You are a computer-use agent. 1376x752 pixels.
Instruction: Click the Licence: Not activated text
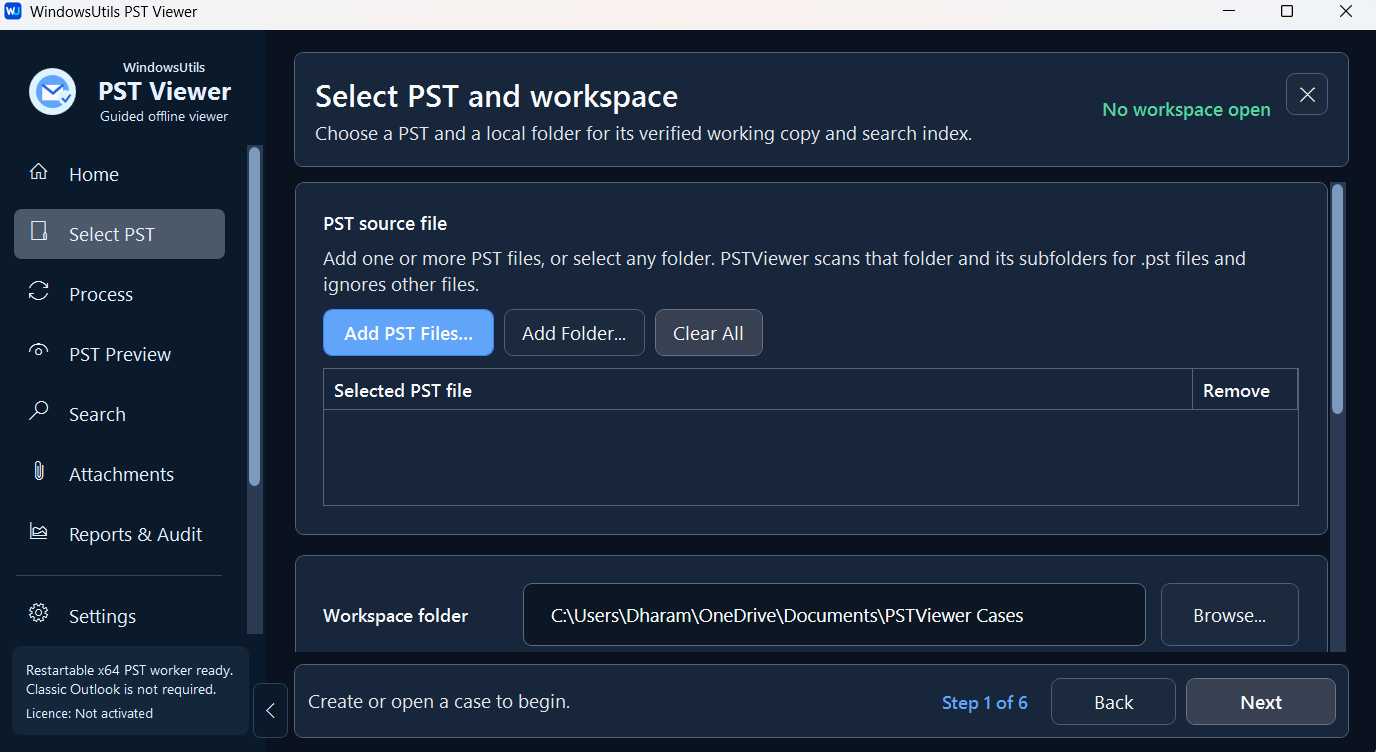click(x=89, y=713)
